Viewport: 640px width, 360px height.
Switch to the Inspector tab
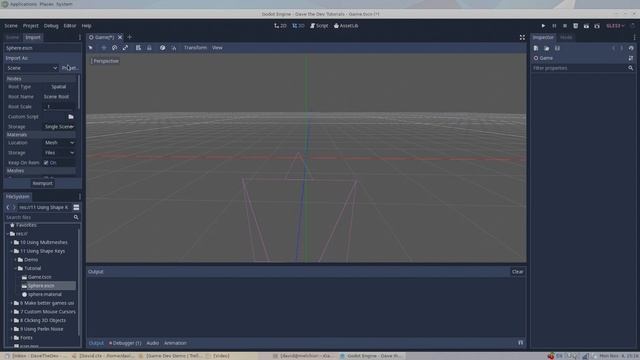click(x=543, y=37)
